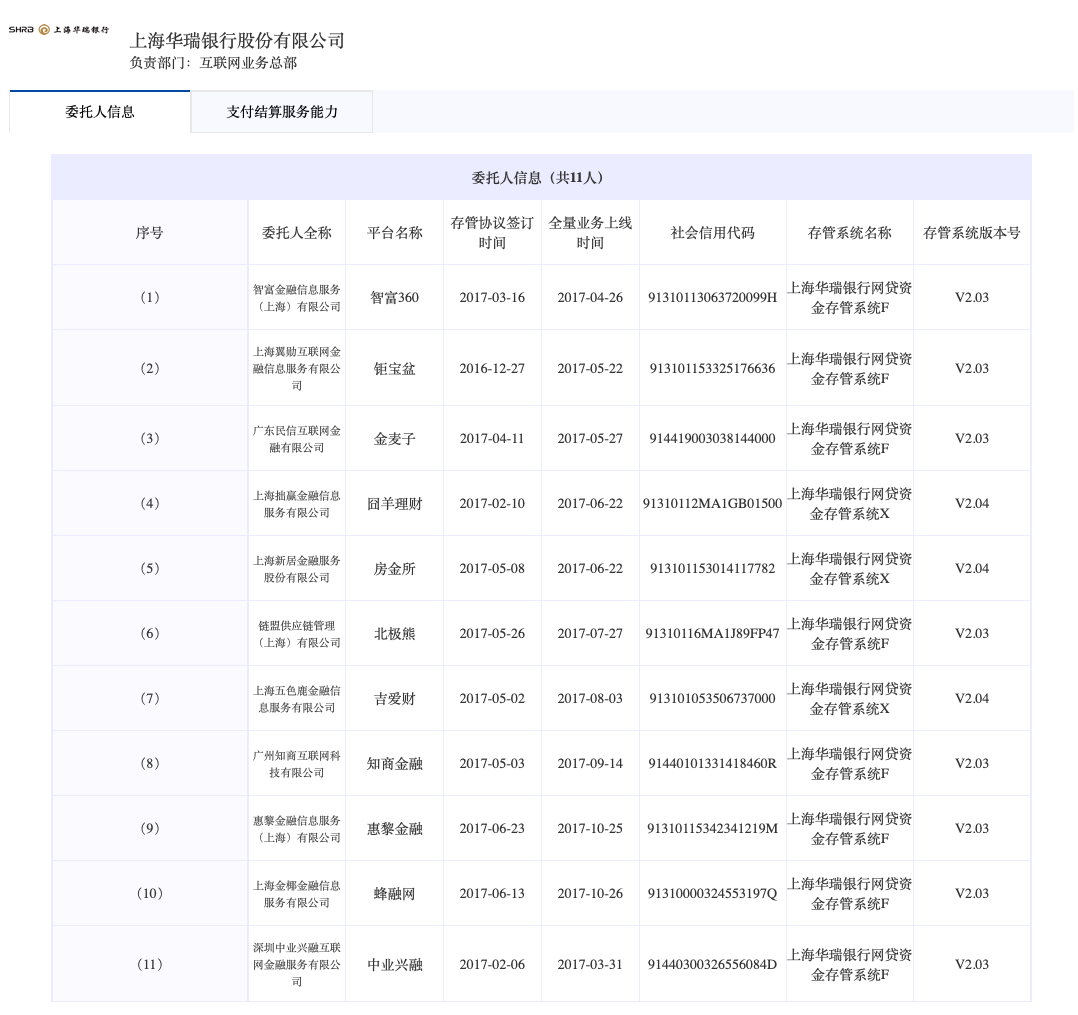Click the 存管系统版本号 column header
1078x1015 pixels.
(x=971, y=232)
